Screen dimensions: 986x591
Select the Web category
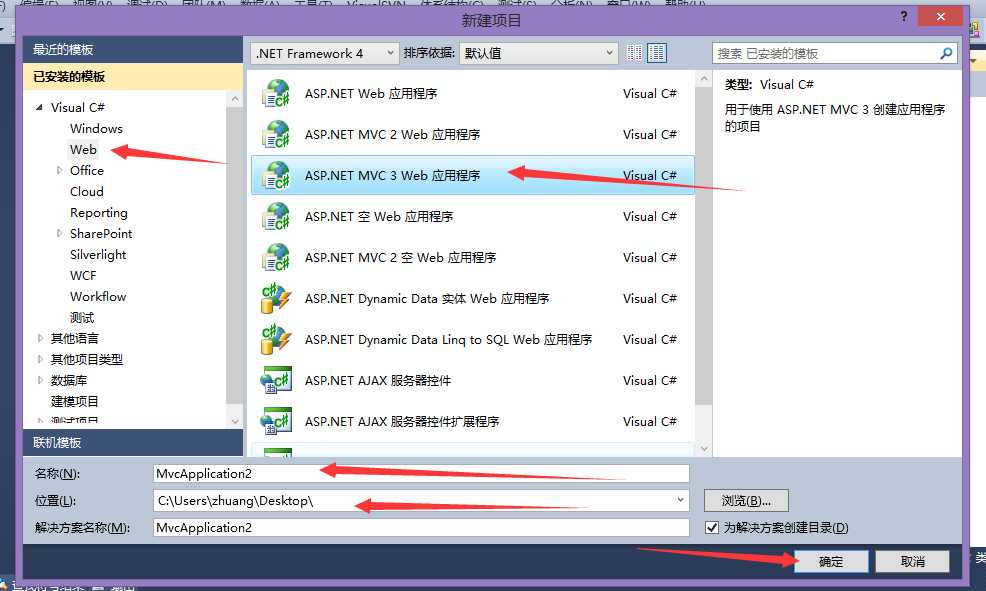(x=83, y=150)
